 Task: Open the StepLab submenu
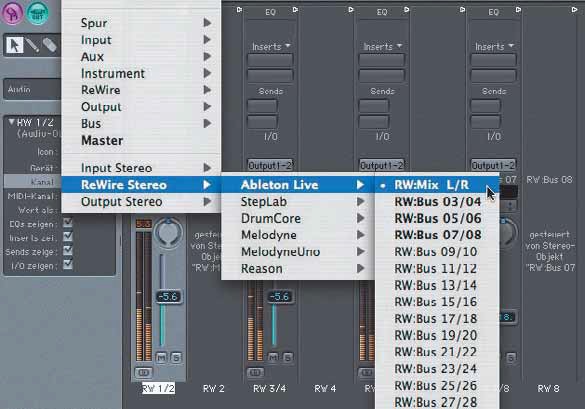298,202
